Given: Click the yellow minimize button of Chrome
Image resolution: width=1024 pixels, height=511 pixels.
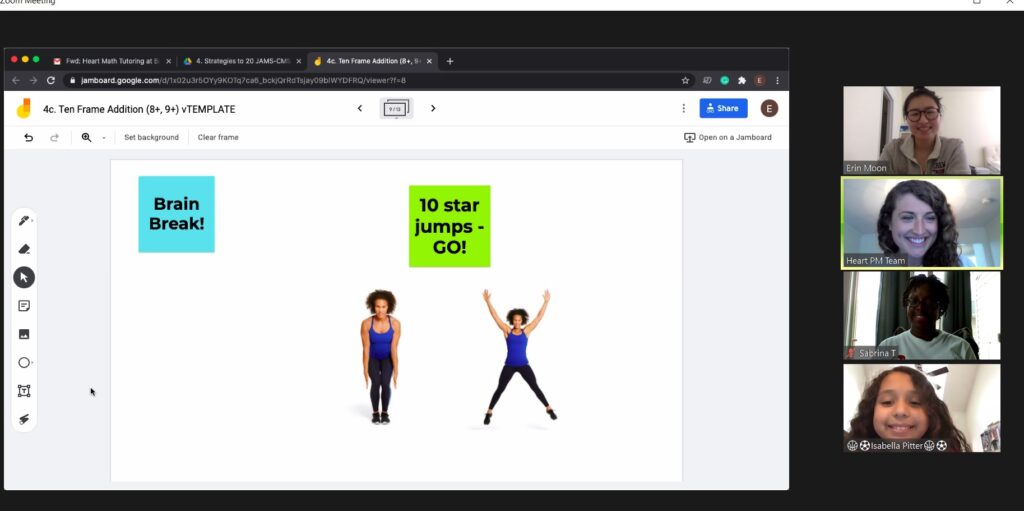Looking at the screenshot, I should 25,59.
